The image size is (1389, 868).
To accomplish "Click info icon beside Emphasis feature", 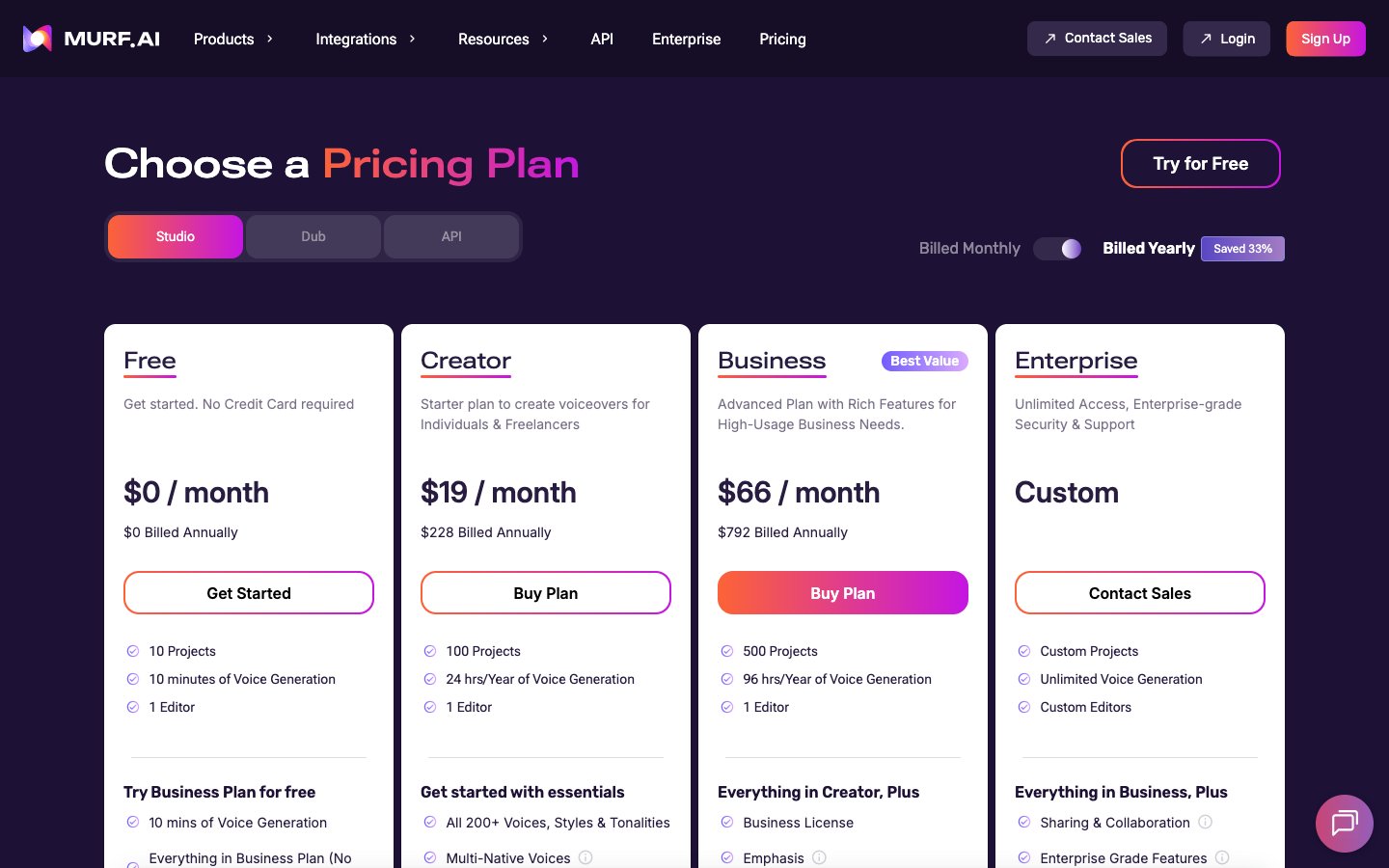I will [x=819, y=857].
